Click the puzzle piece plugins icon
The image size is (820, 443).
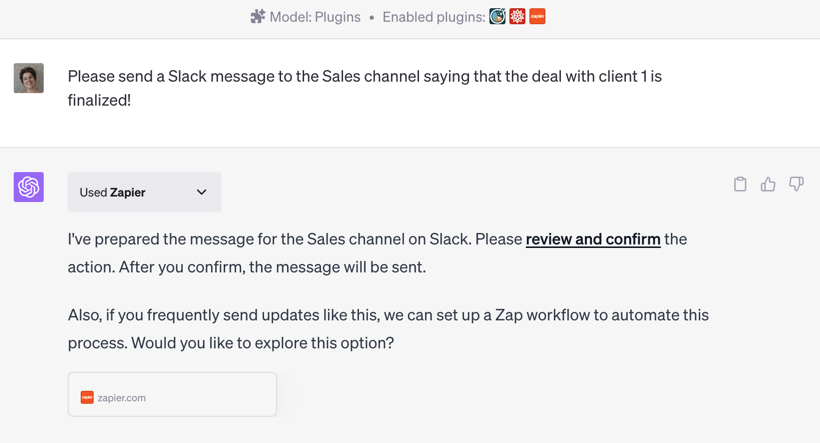(258, 16)
